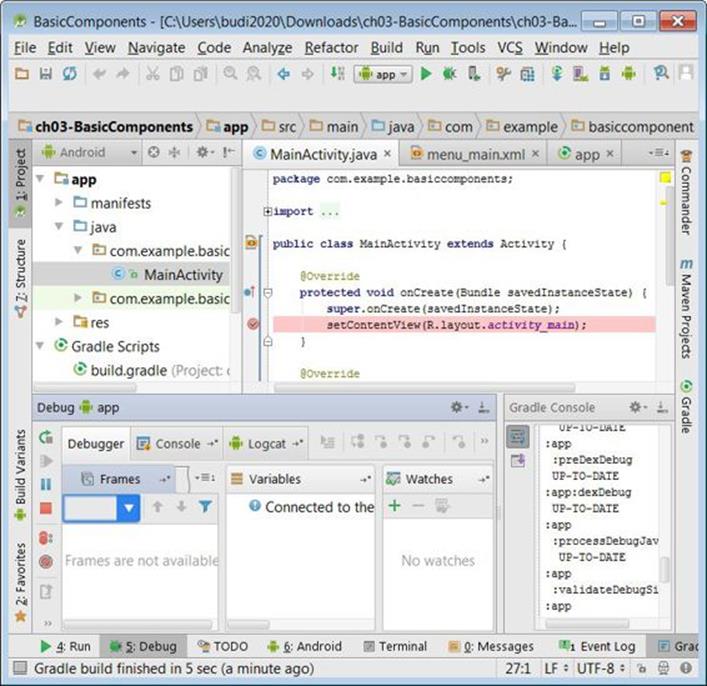The width and height of the screenshot is (707, 686).
Task: Open the Android project view dropdown
Action: coord(89,152)
